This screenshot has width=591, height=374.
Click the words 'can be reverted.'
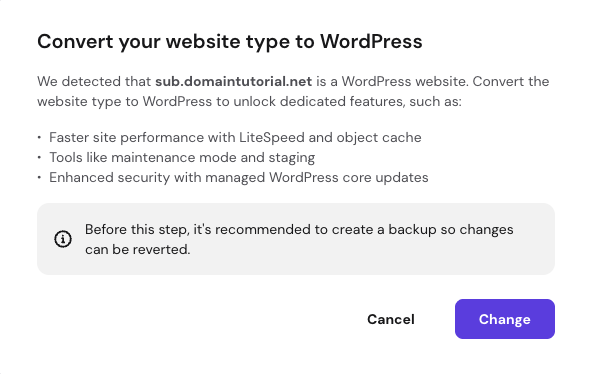(x=138, y=250)
